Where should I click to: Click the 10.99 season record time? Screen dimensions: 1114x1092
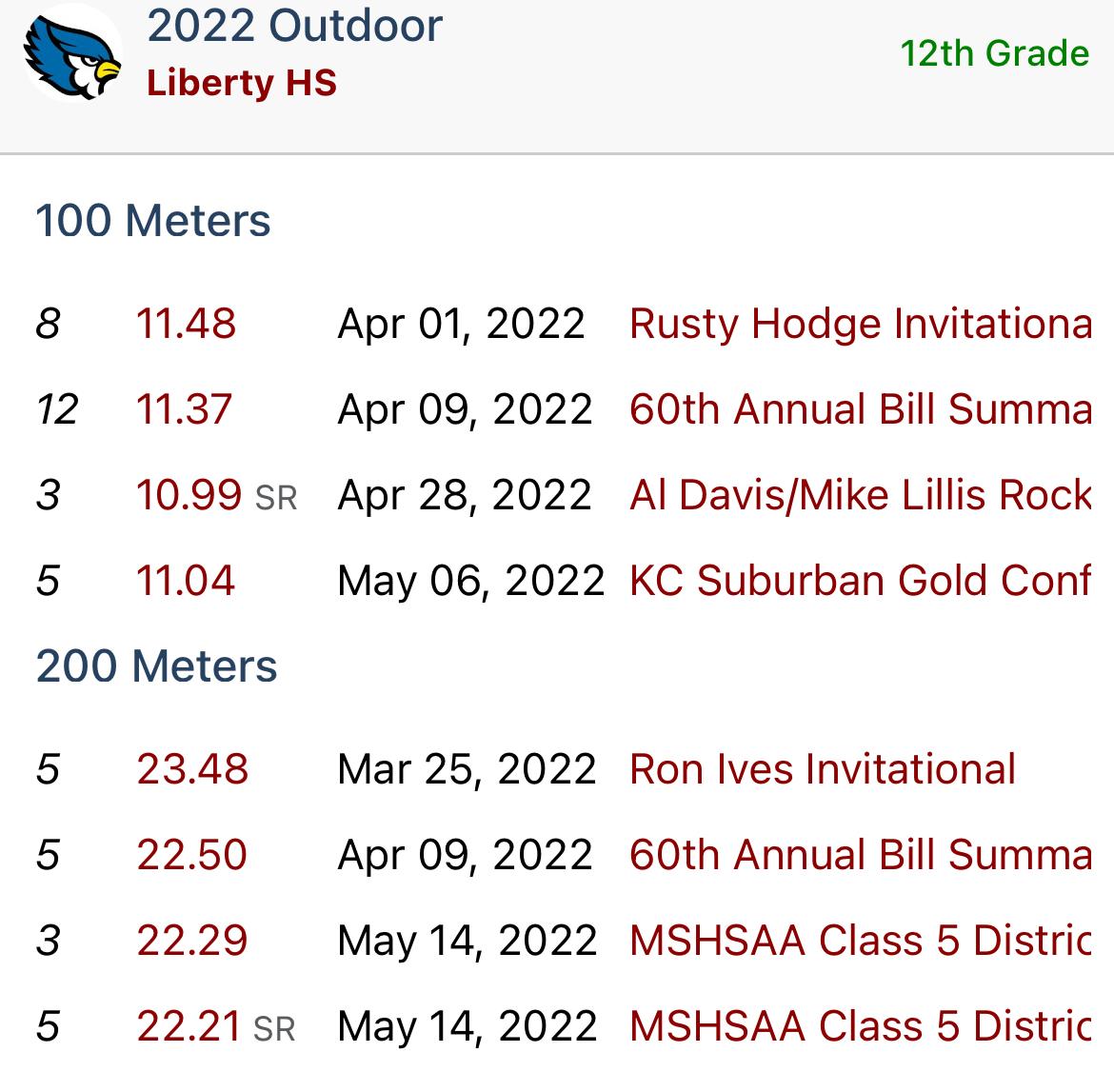(189, 494)
